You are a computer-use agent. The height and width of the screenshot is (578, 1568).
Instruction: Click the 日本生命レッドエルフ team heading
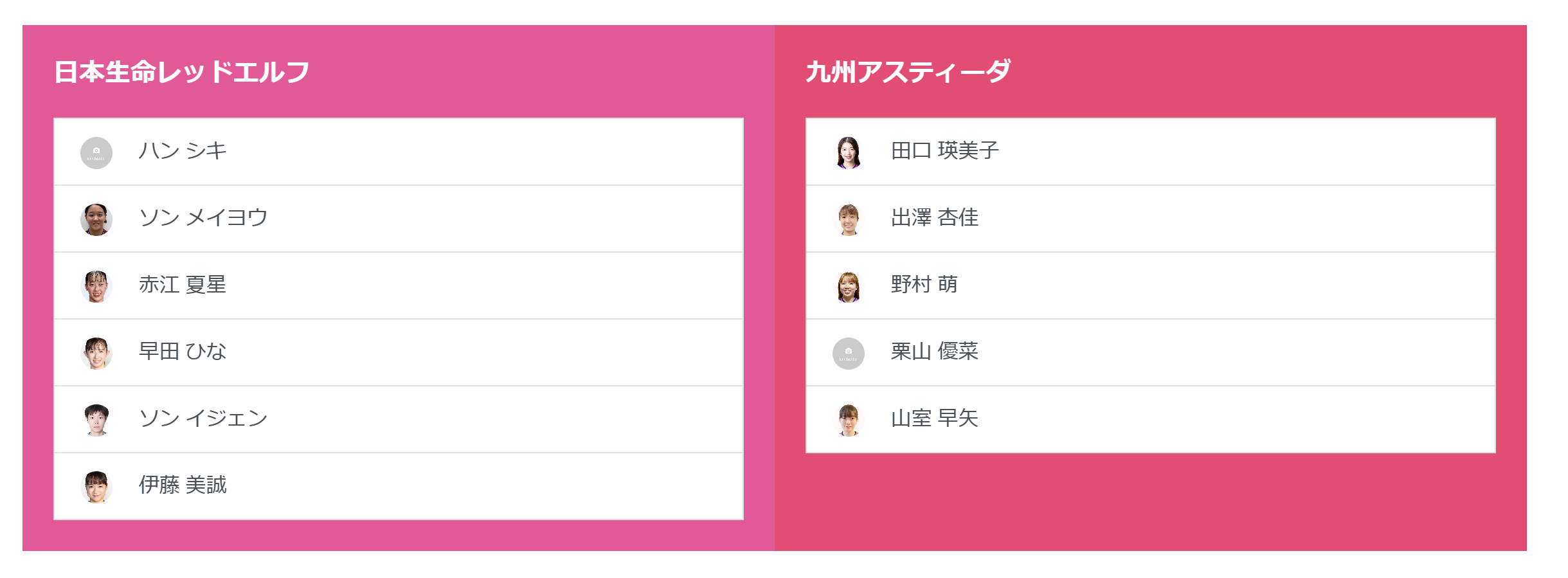tap(182, 72)
